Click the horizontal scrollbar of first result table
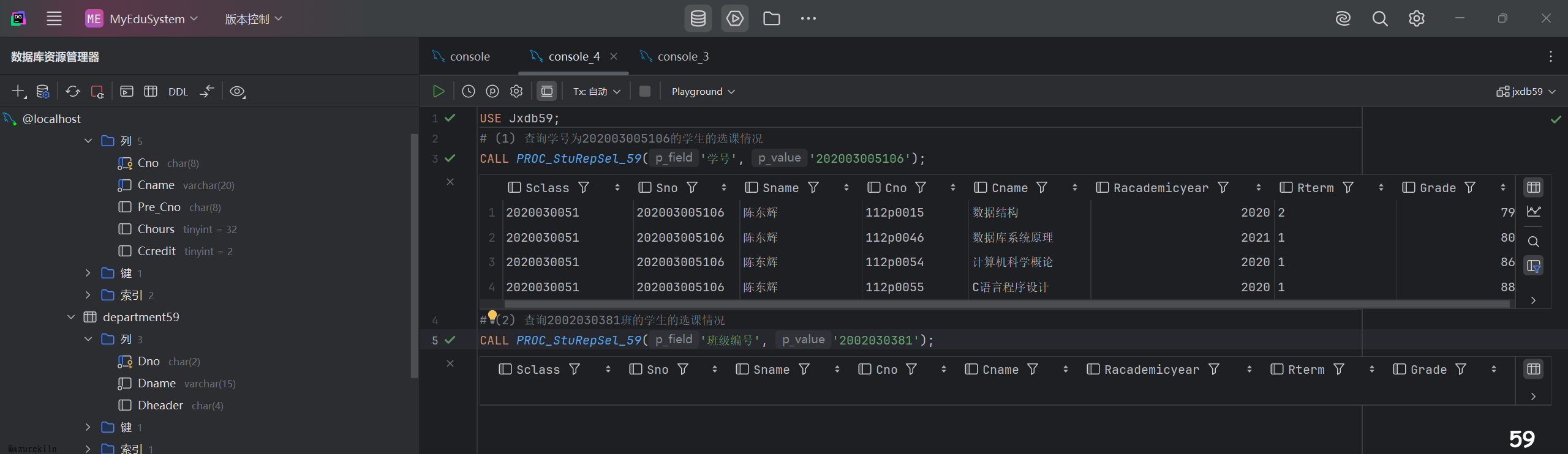This screenshot has height=454, width=1568. 1005,303
